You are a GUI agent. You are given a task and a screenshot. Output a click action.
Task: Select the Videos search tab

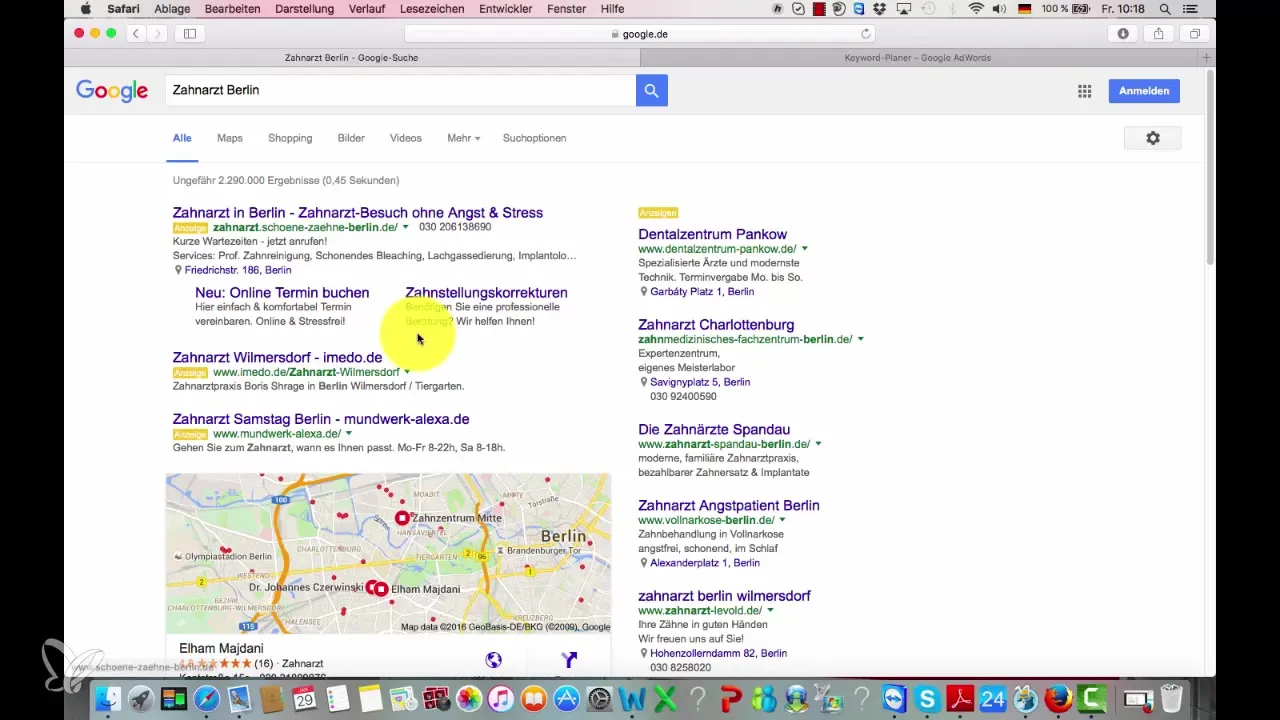point(406,138)
